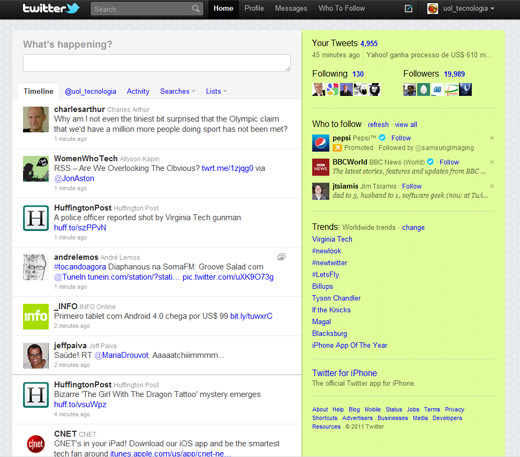The height and width of the screenshot is (457, 520).
Task: Open iPhone App Of The Year trend
Action: coord(350,345)
